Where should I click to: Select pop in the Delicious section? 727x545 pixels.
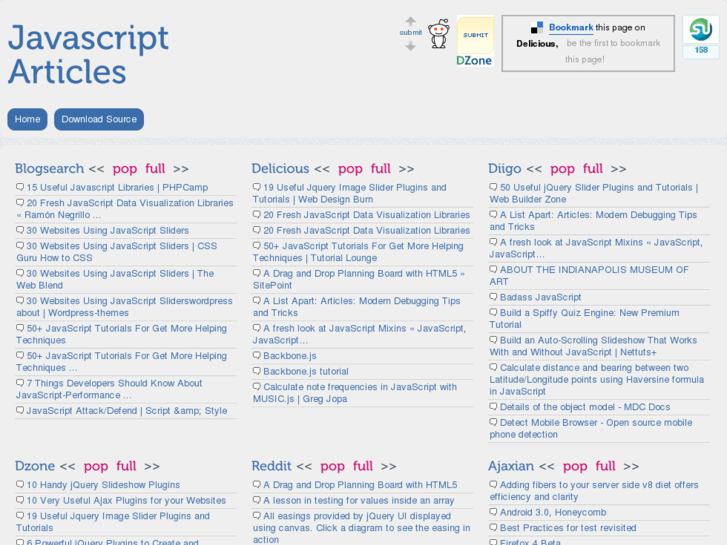350,169
